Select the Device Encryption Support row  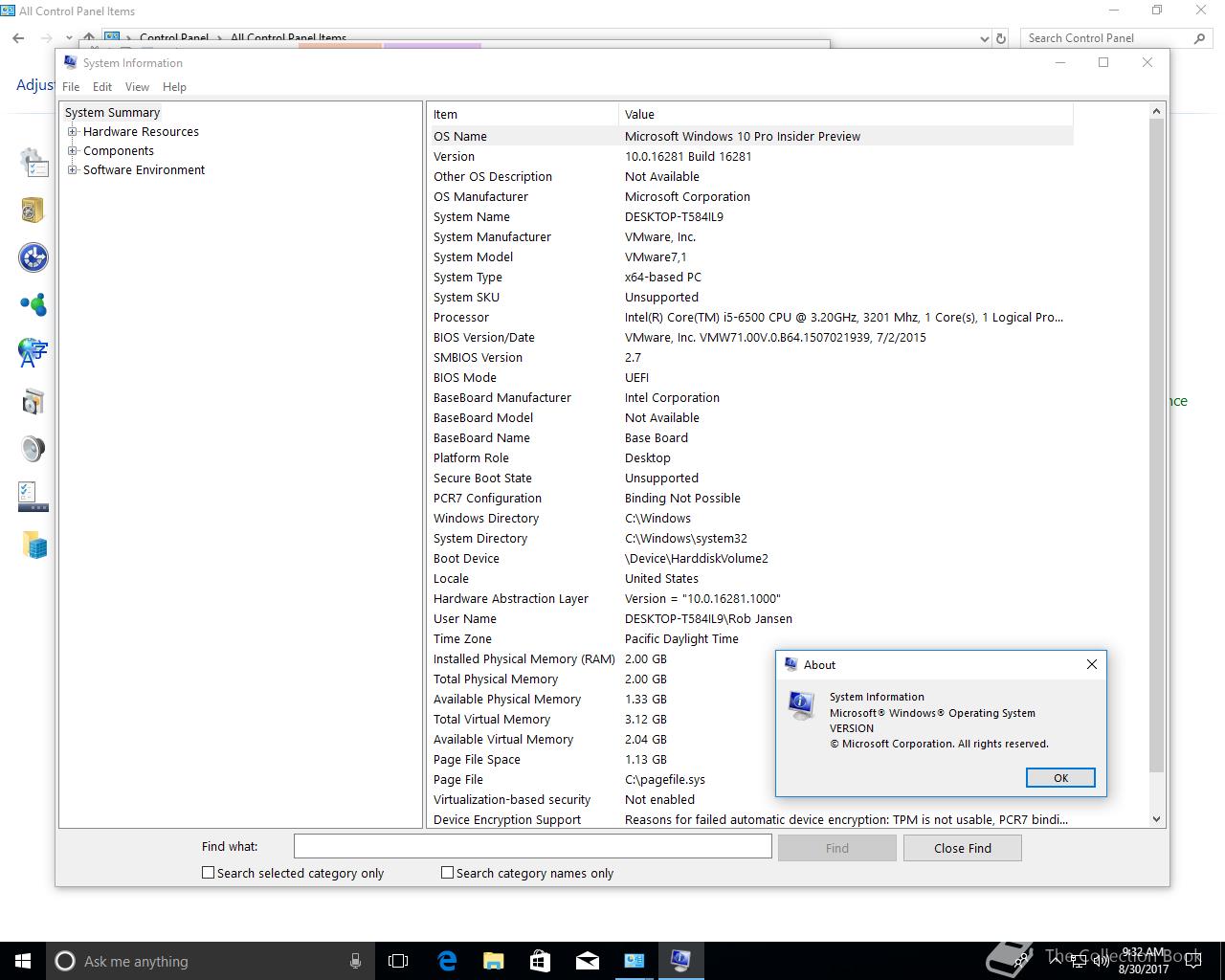(x=750, y=820)
